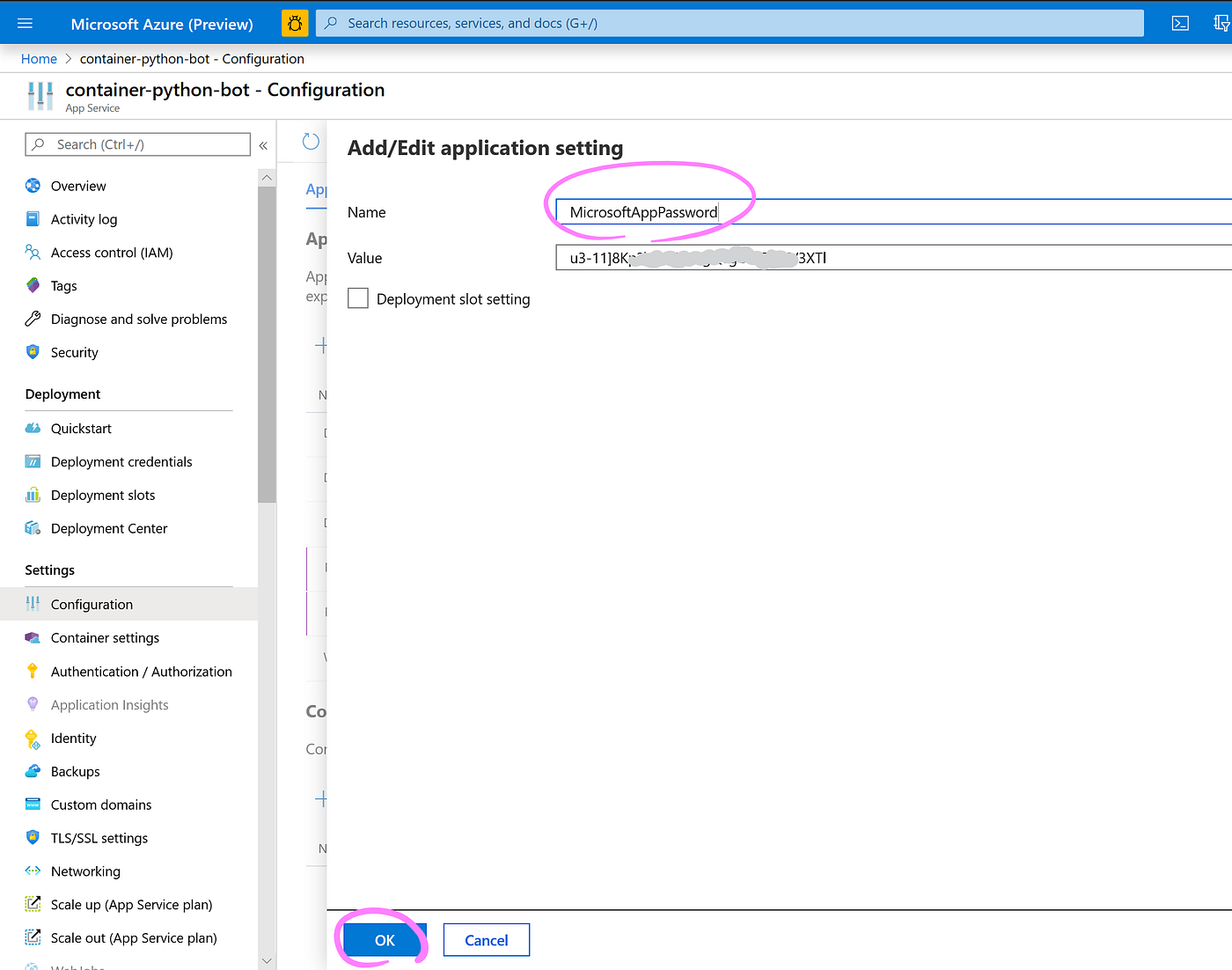Launch Cloud Shell from the top bar
1232x970 pixels.
click(x=1180, y=23)
